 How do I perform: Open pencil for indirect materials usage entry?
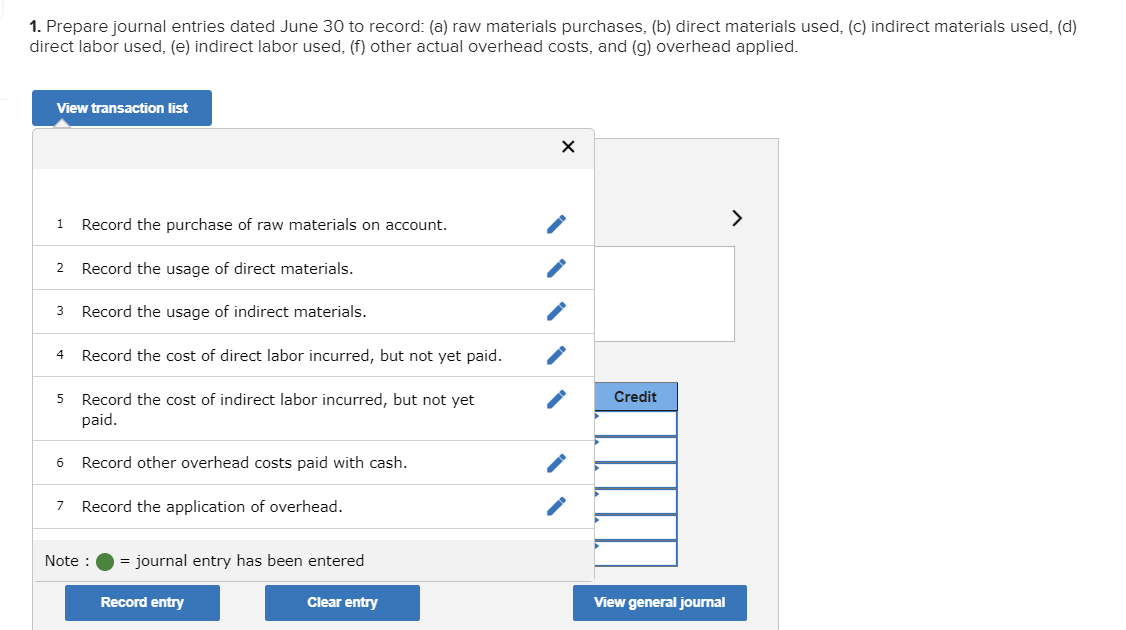(x=556, y=311)
